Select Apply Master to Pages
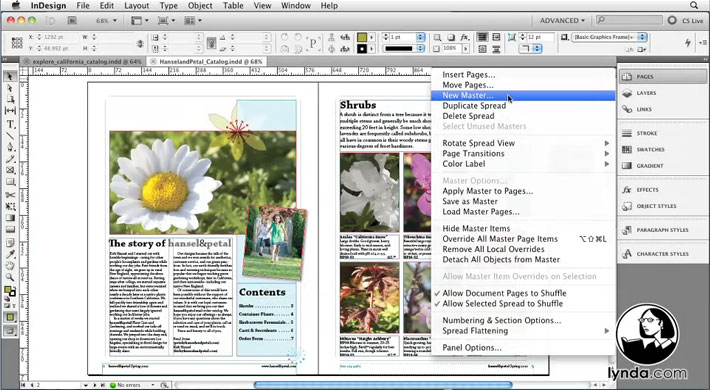This screenshot has width=710, height=390. [523, 191]
